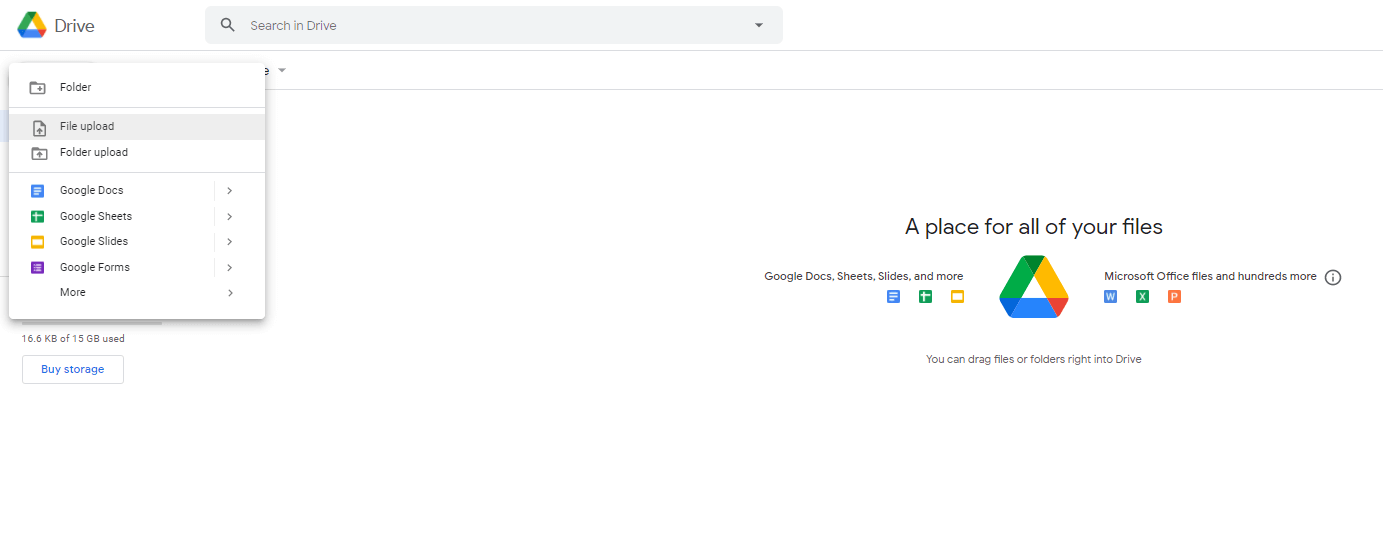
Task: Expand the Google Slides submenu arrow
Action: (x=230, y=241)
